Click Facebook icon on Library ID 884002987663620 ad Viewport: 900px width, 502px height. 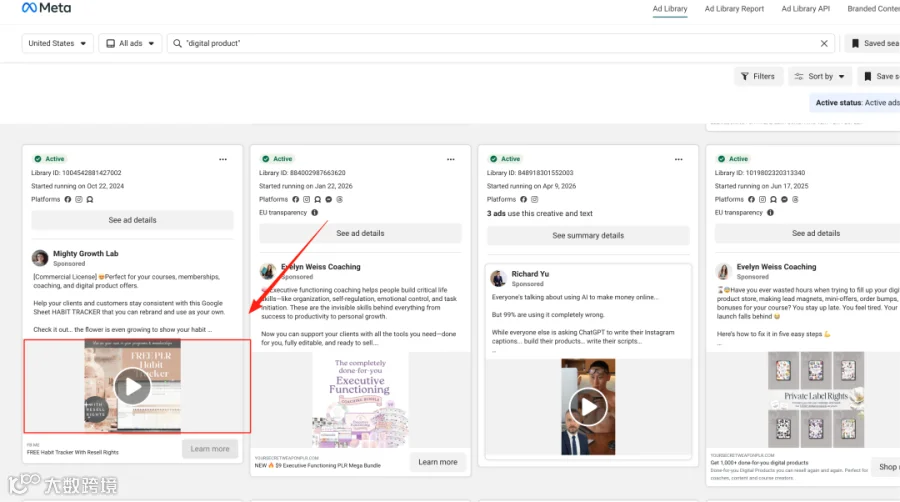click(x=296, y=200)
